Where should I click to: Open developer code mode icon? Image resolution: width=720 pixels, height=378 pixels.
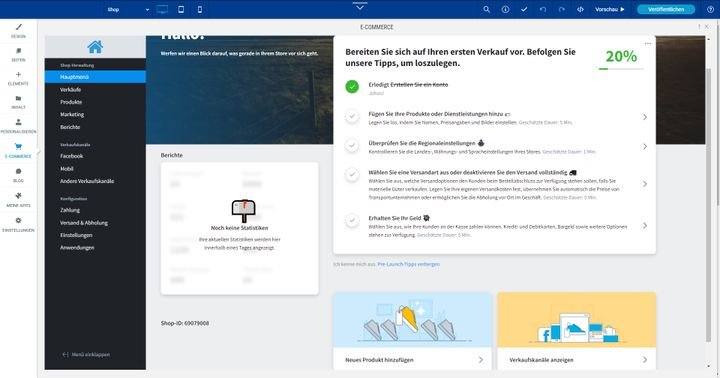click(x=580, y=9)
